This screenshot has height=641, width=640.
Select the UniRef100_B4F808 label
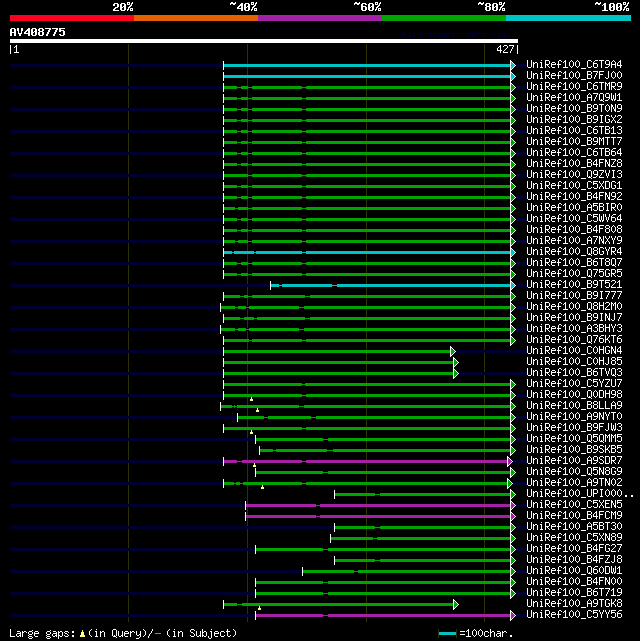[574, 229]
